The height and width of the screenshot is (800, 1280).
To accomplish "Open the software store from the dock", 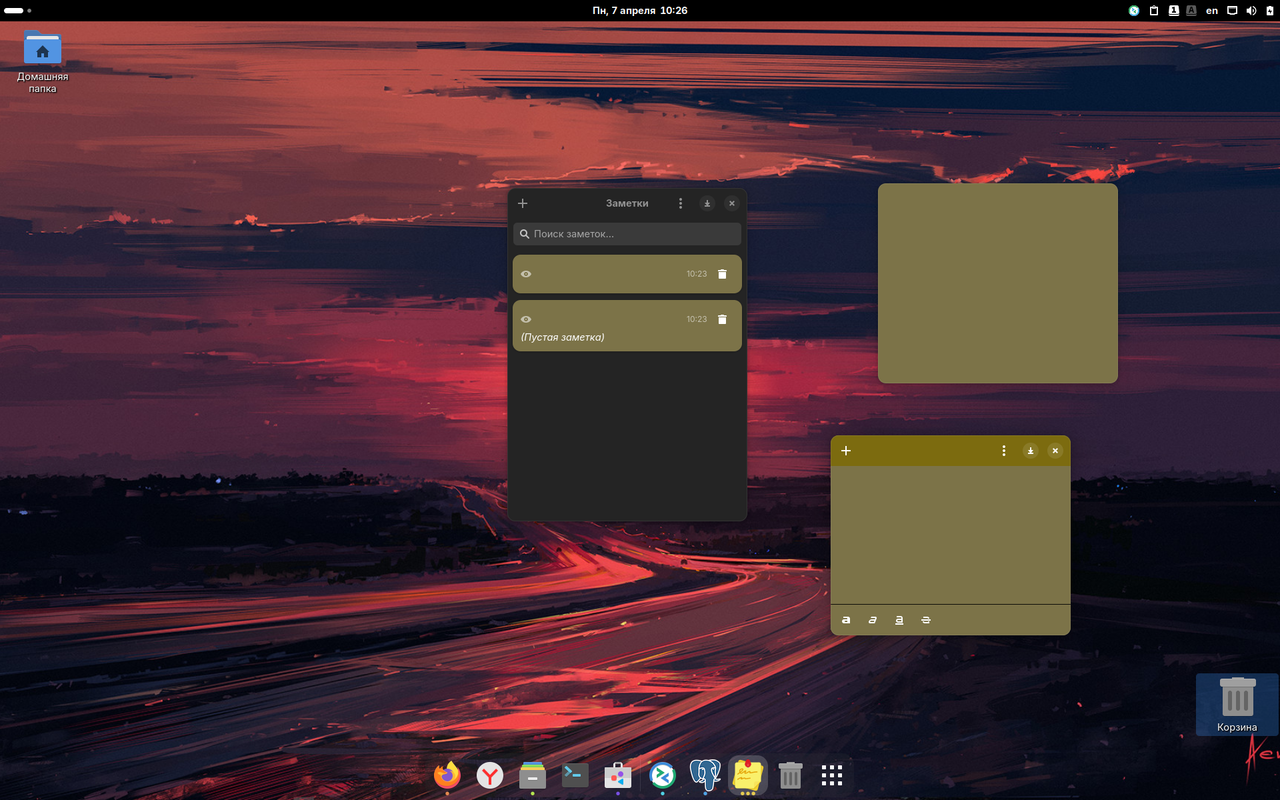I will (618, 775).
